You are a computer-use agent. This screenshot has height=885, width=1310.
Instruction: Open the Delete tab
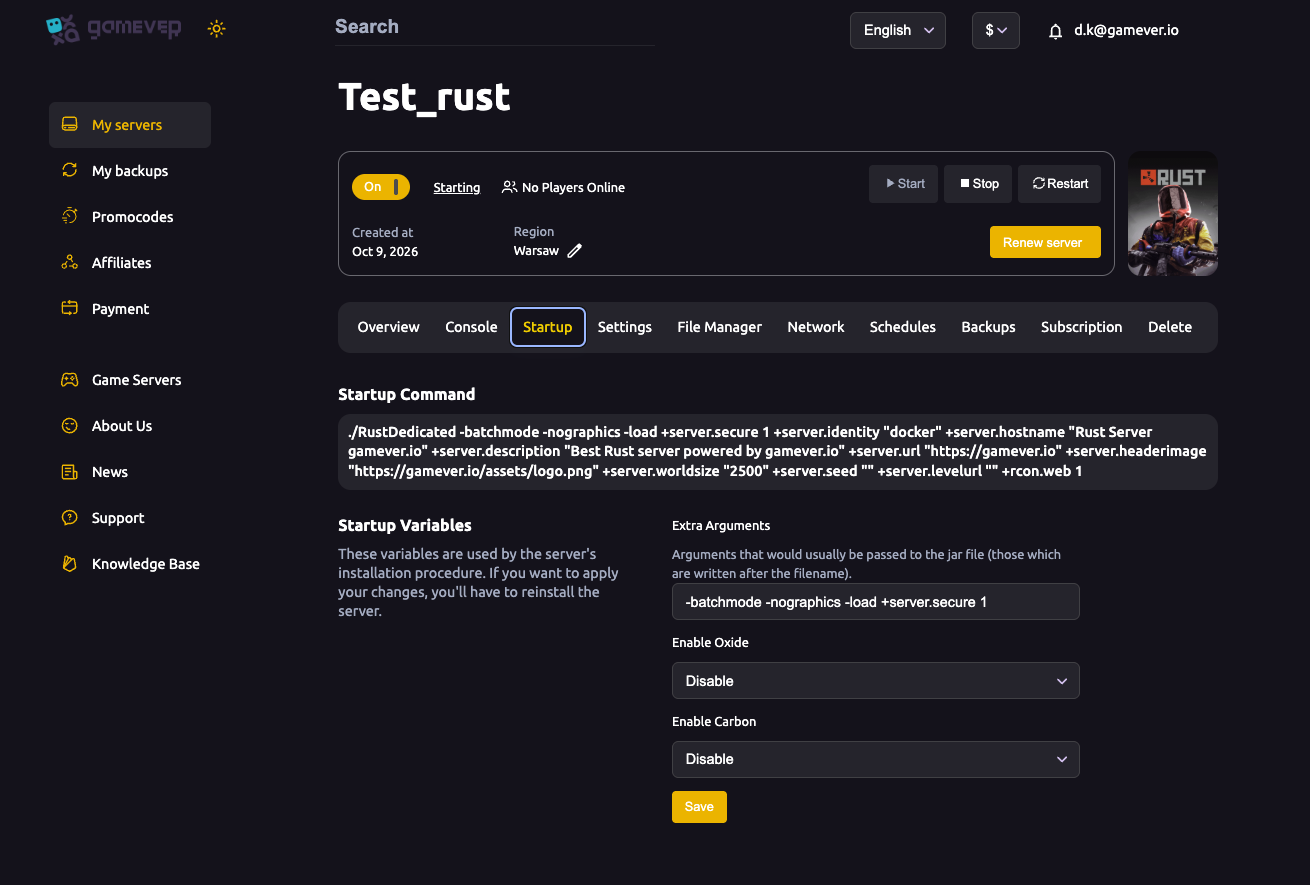coord(1170,327)
